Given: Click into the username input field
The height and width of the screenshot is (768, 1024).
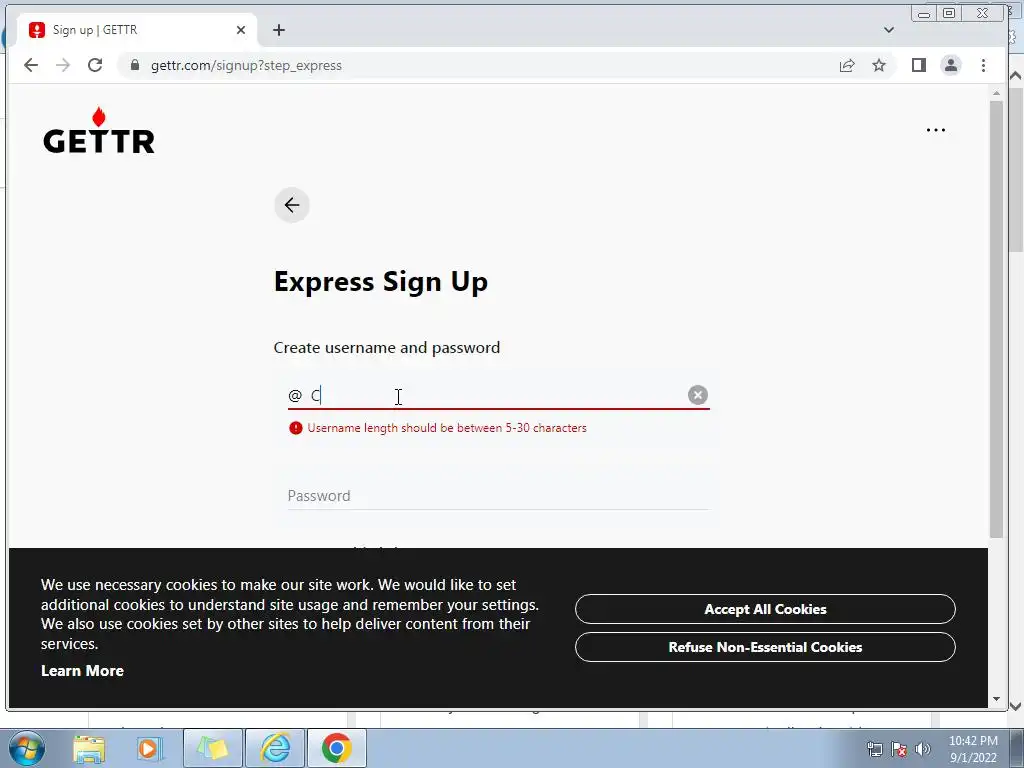Looking at the screenshot, I should 496,396.
